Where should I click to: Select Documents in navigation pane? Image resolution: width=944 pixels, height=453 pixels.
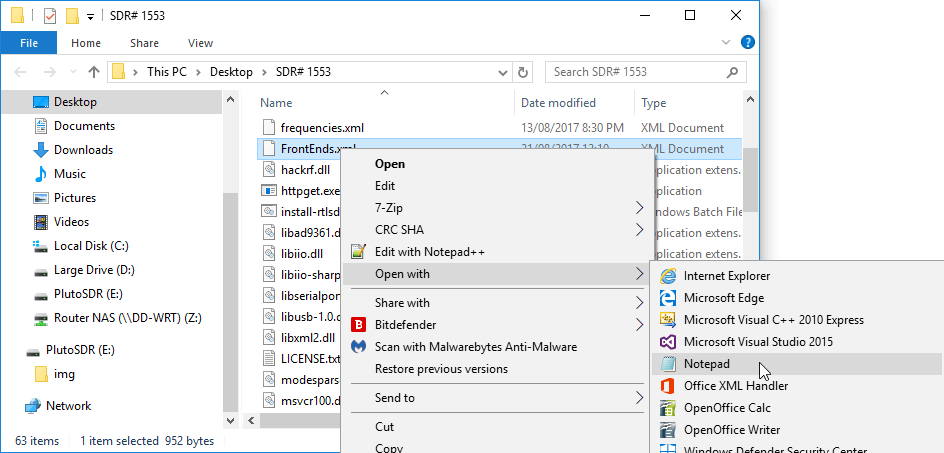84,126
